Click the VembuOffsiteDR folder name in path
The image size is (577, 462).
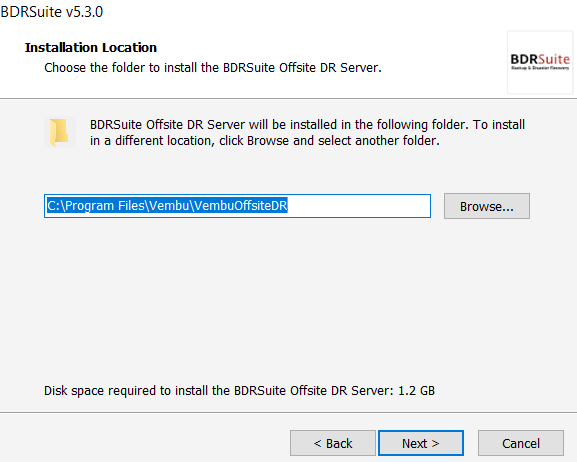[241, 205]
